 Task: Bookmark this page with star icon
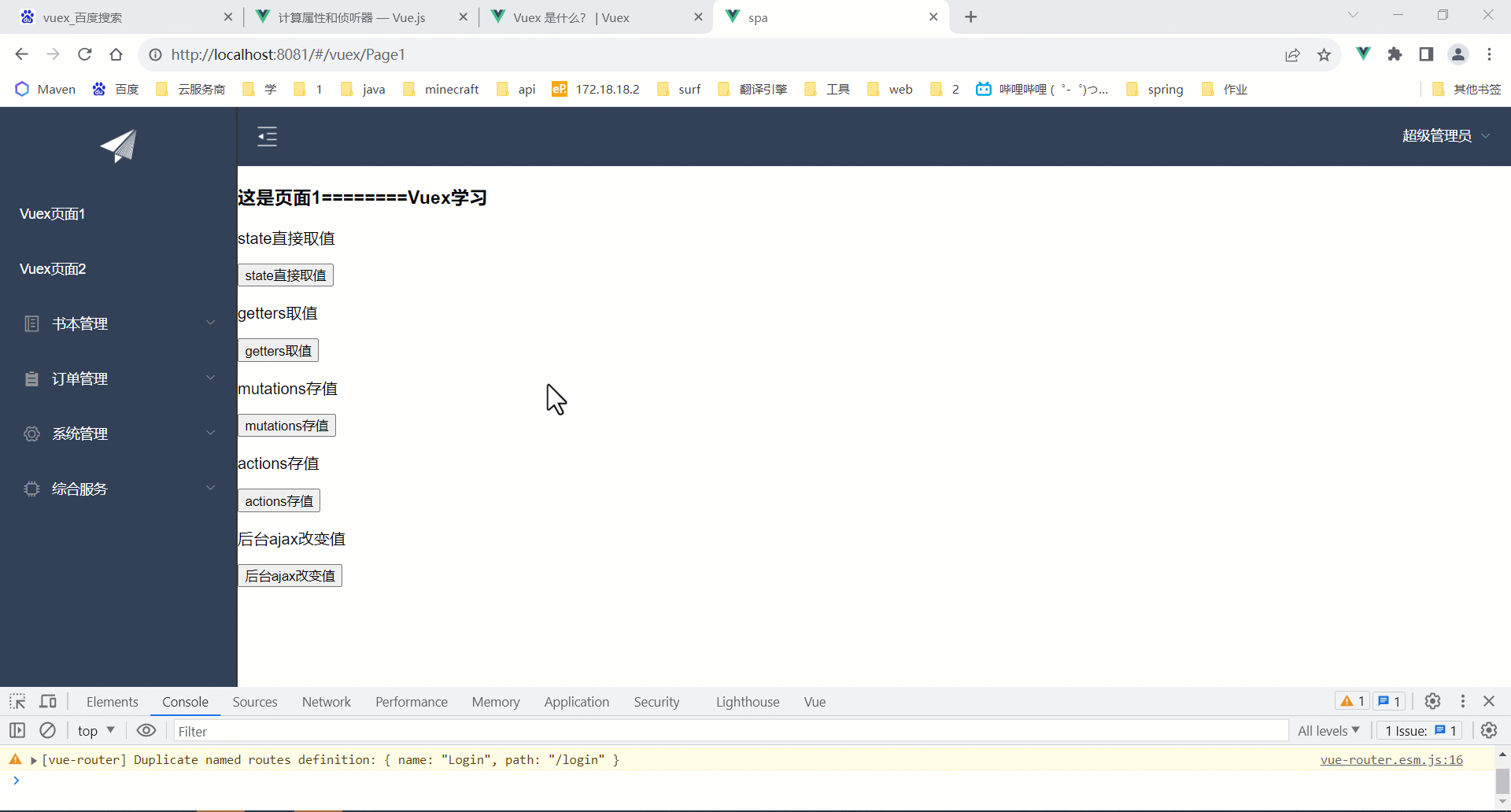click(1324, 54)
